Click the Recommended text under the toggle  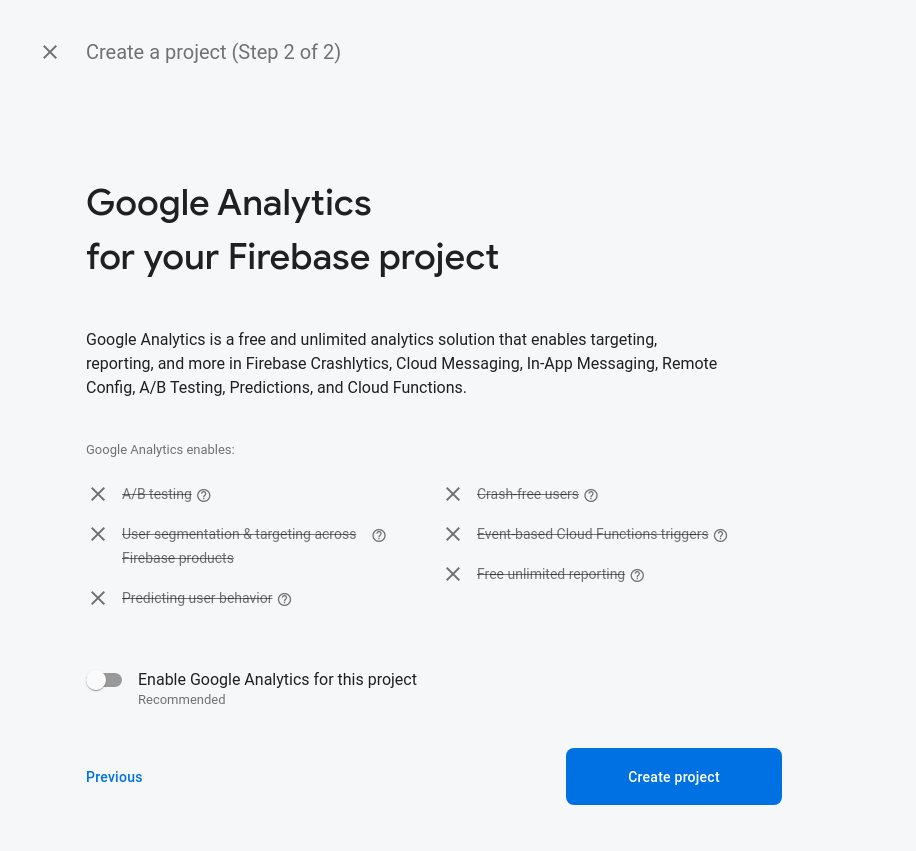tap(181, 700)
